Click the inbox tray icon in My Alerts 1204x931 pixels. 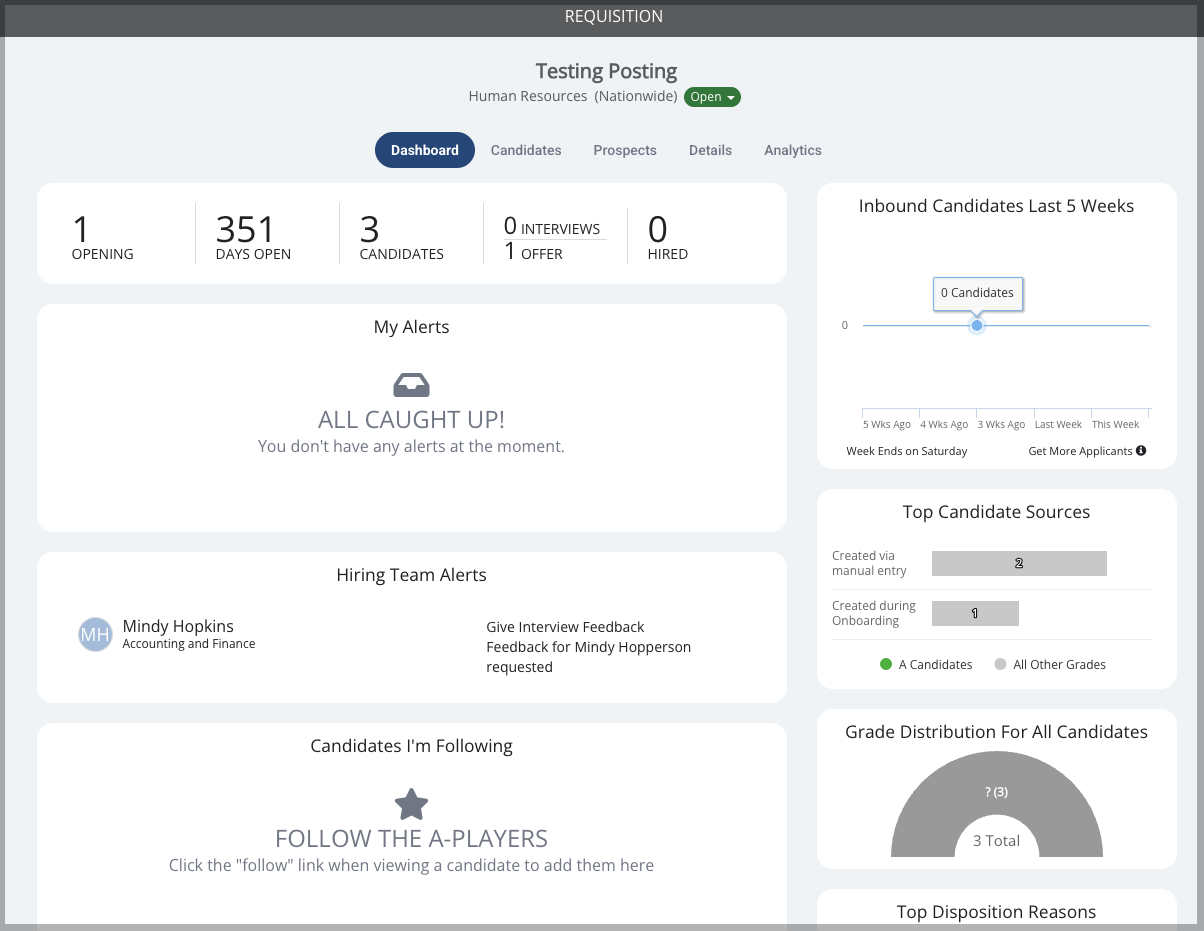tap(412, 385)
